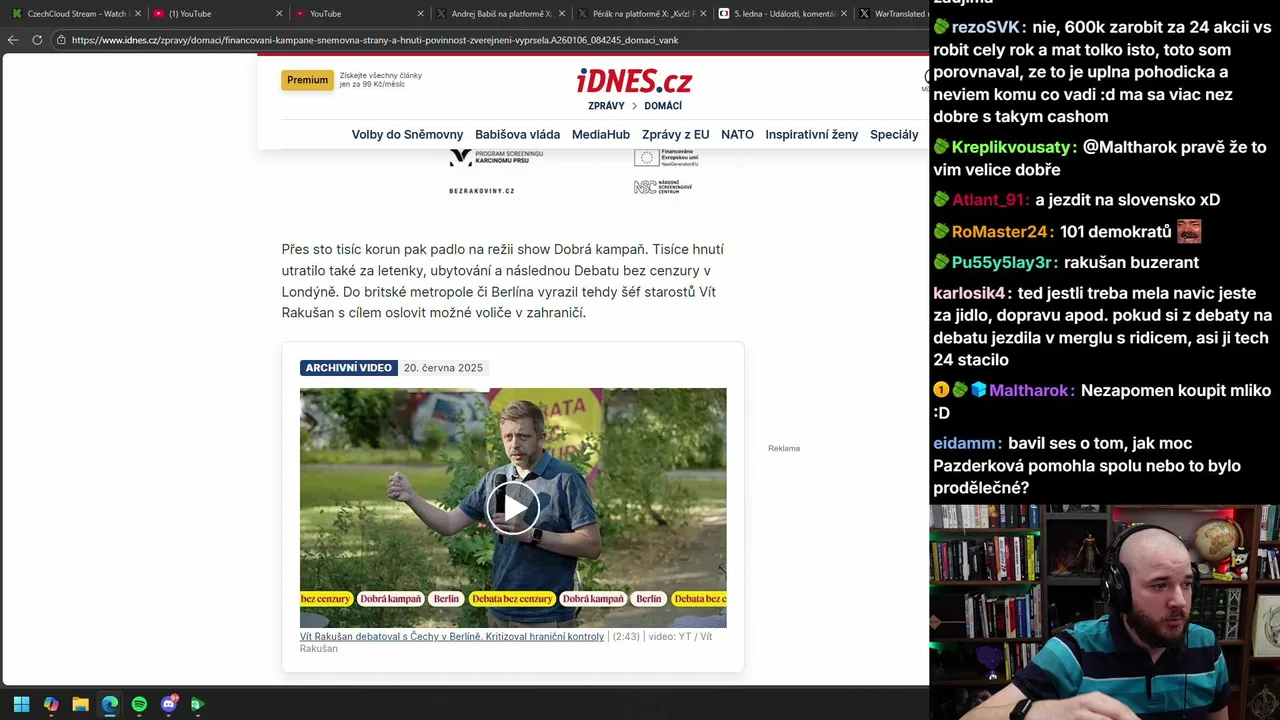Click the Microsoft Edge taskbar icon

110,704
